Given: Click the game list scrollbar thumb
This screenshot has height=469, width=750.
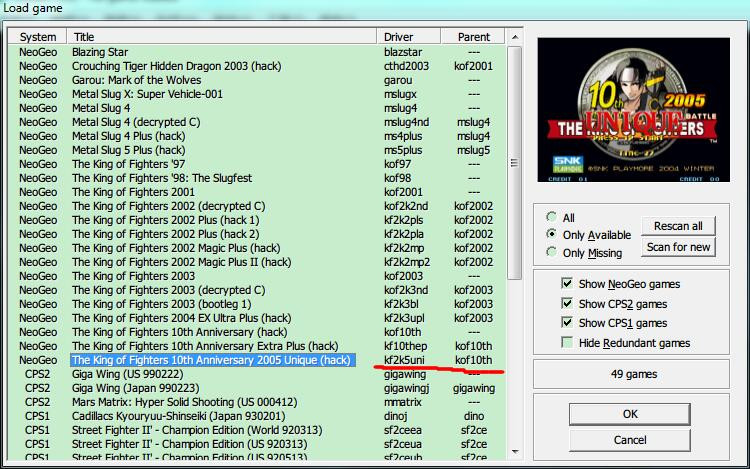Looking at the screenshot, I should 515,163.
